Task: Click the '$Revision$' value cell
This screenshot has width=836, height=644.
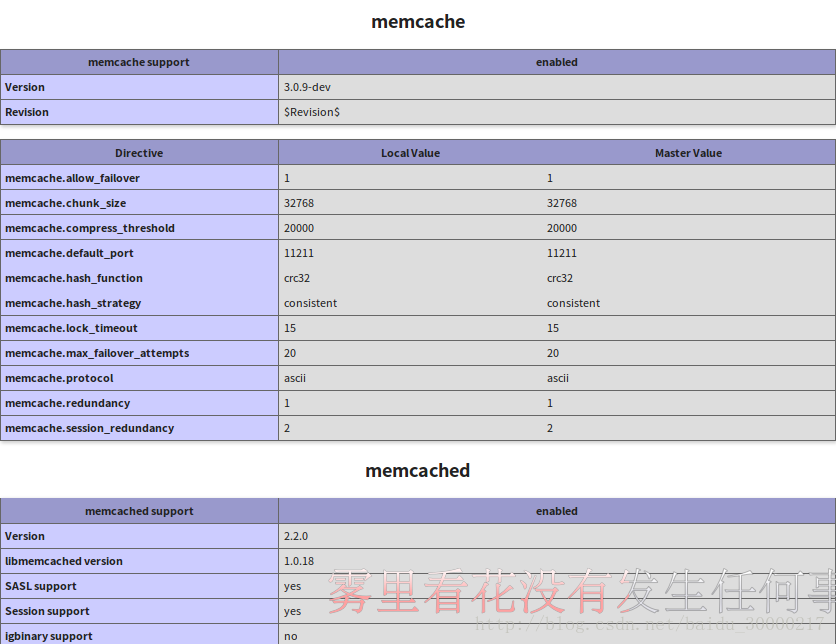Action: (557, 112)
